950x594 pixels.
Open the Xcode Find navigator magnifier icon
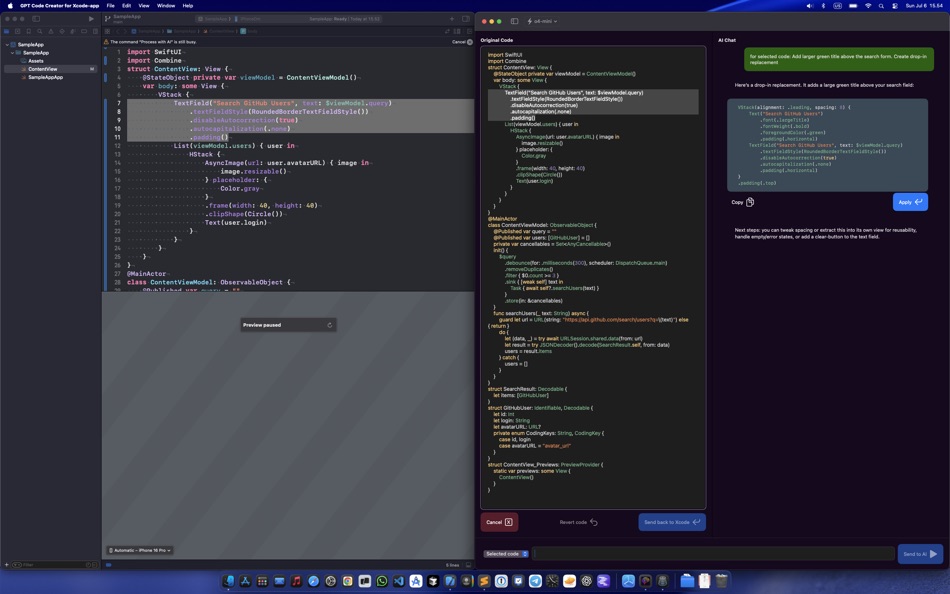[39, 31]
